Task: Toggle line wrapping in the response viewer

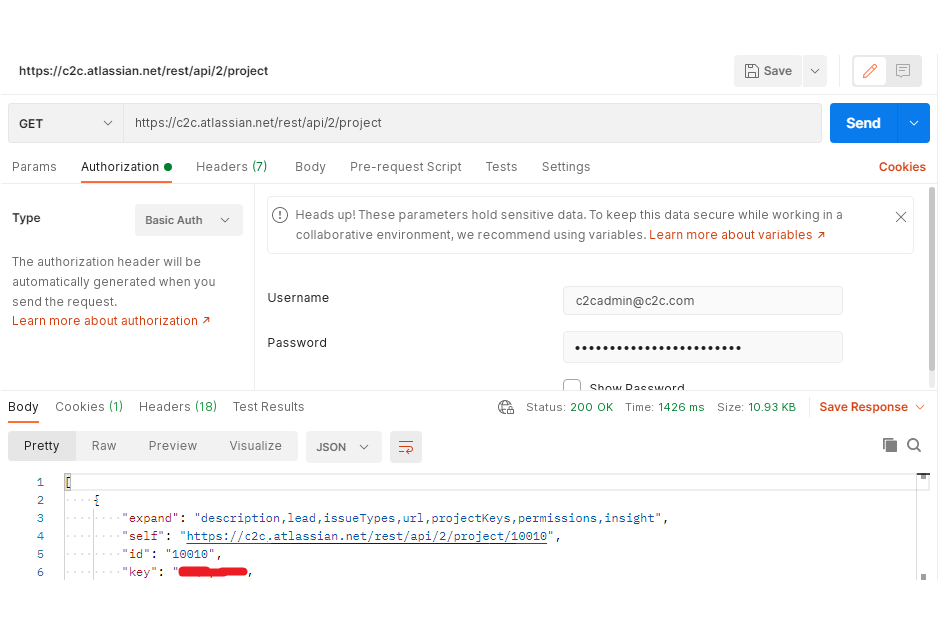Action: coord(406,447)
